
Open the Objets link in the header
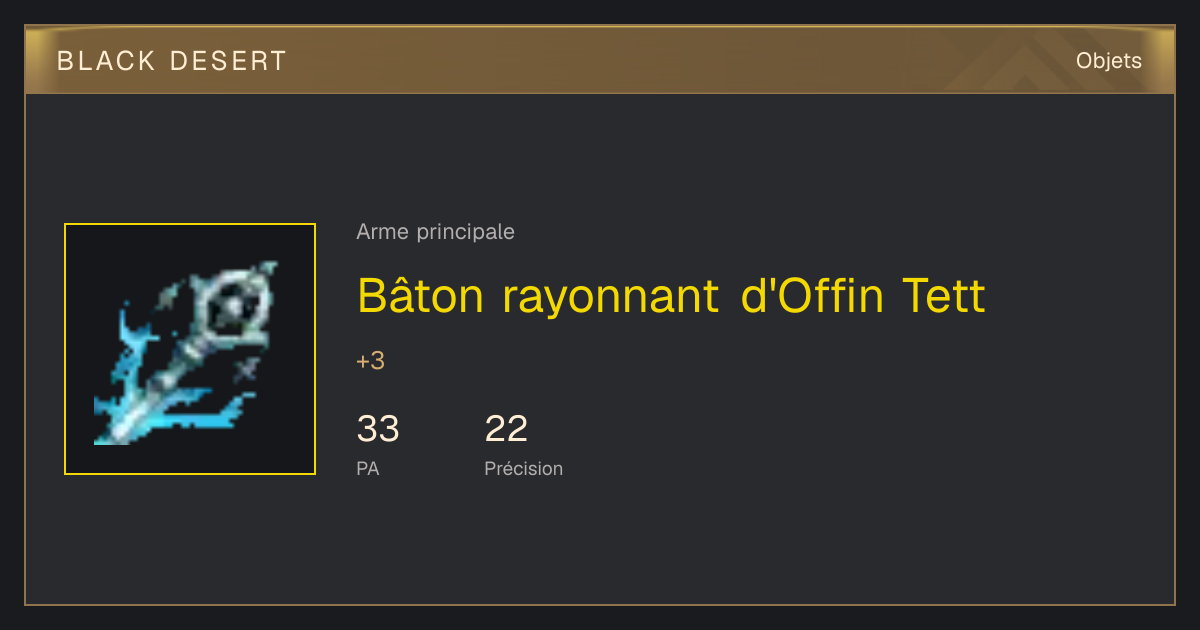[x=1108, y=61]
